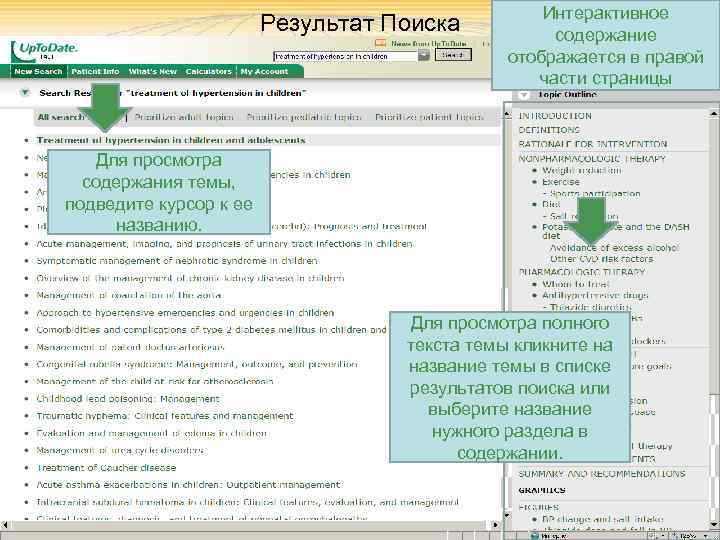Focus the search query input field

pos(345,56)
